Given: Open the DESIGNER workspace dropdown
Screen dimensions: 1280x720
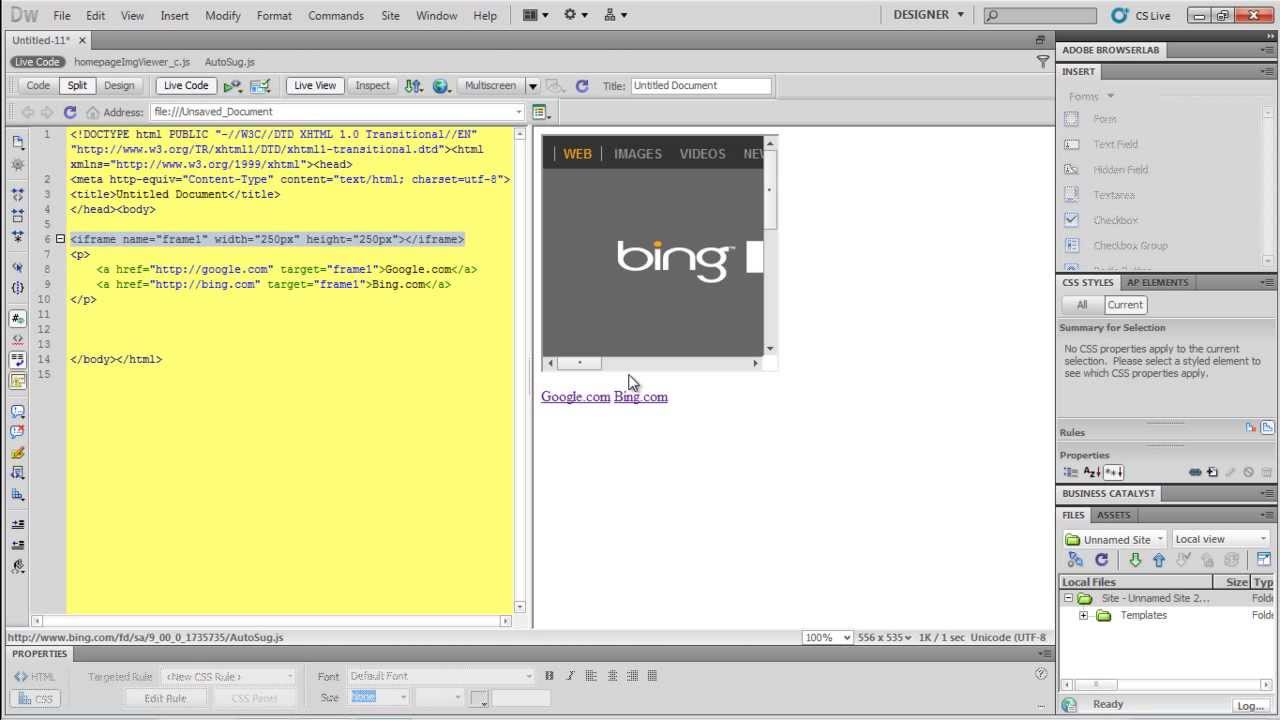Looking at the screenshot, I should [929, 15].
